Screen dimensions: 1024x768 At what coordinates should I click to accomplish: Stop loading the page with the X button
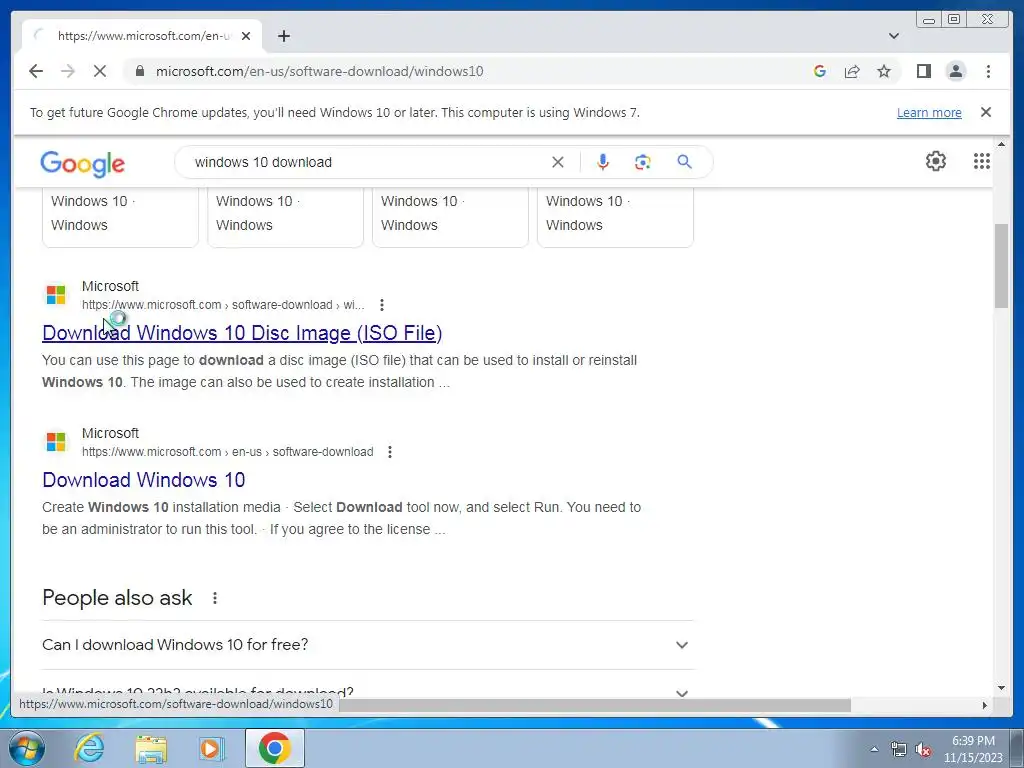[100, 71]
